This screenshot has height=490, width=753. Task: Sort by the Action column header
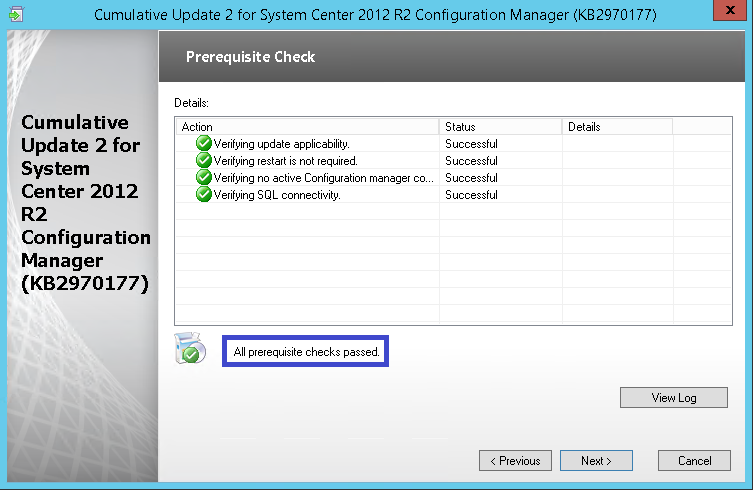(307, 127)
